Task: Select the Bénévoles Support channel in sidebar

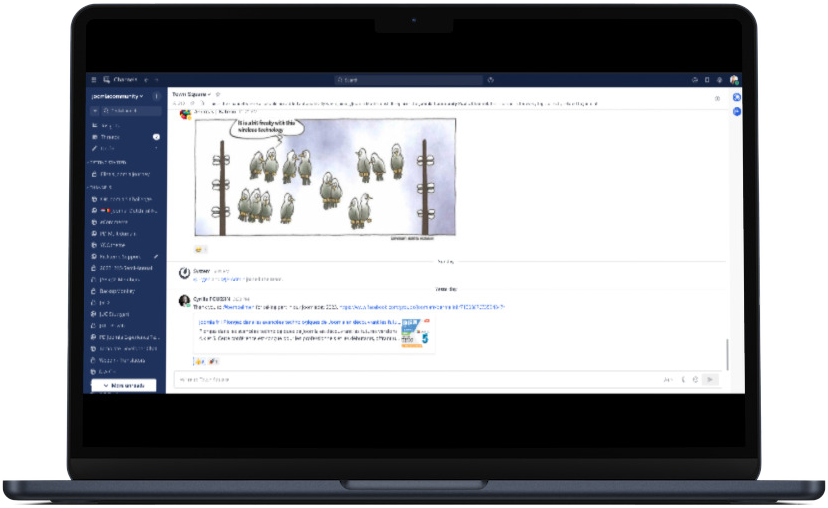Action: coord(122,257)
